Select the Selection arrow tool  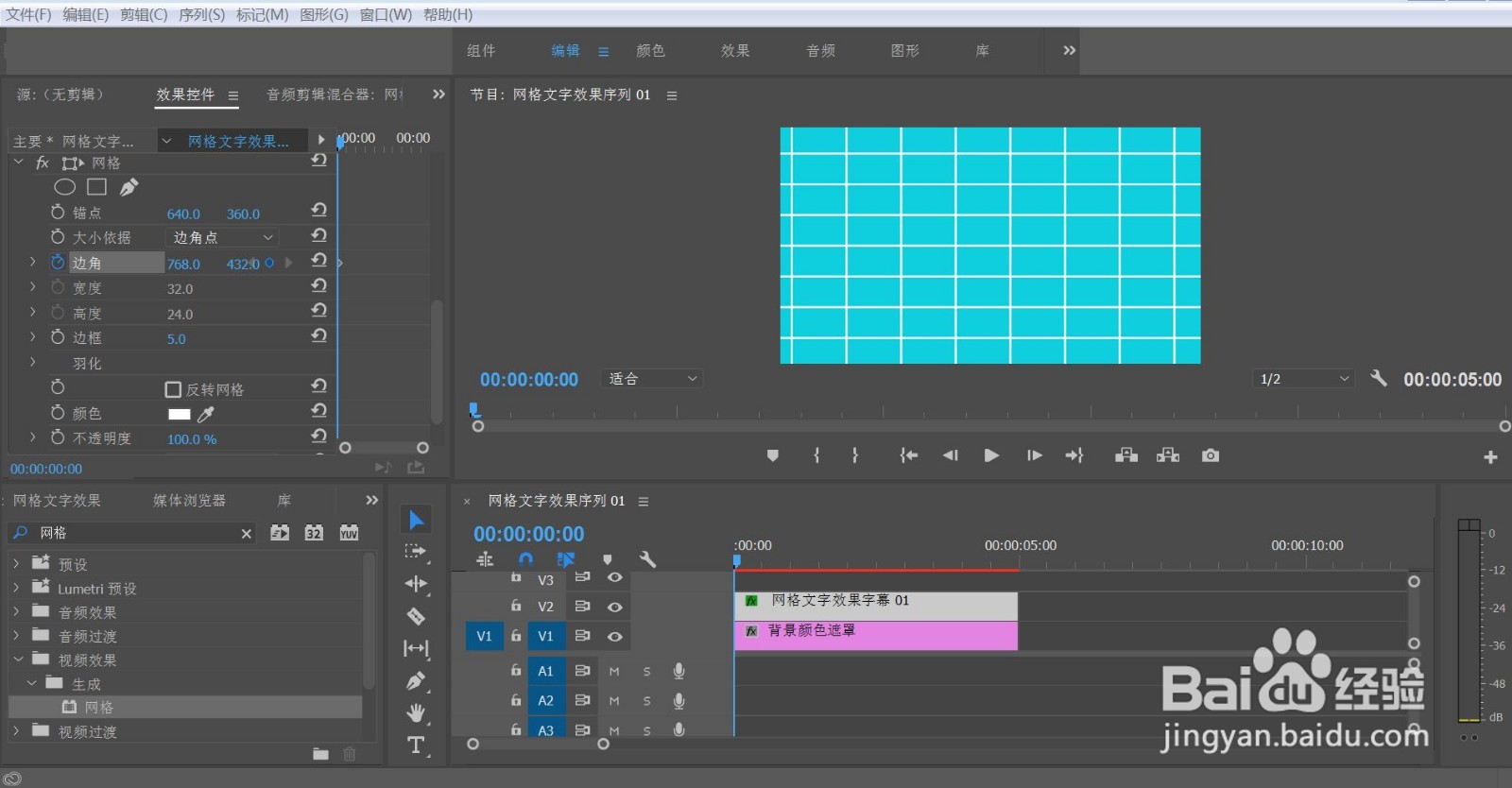coord(416,520)
